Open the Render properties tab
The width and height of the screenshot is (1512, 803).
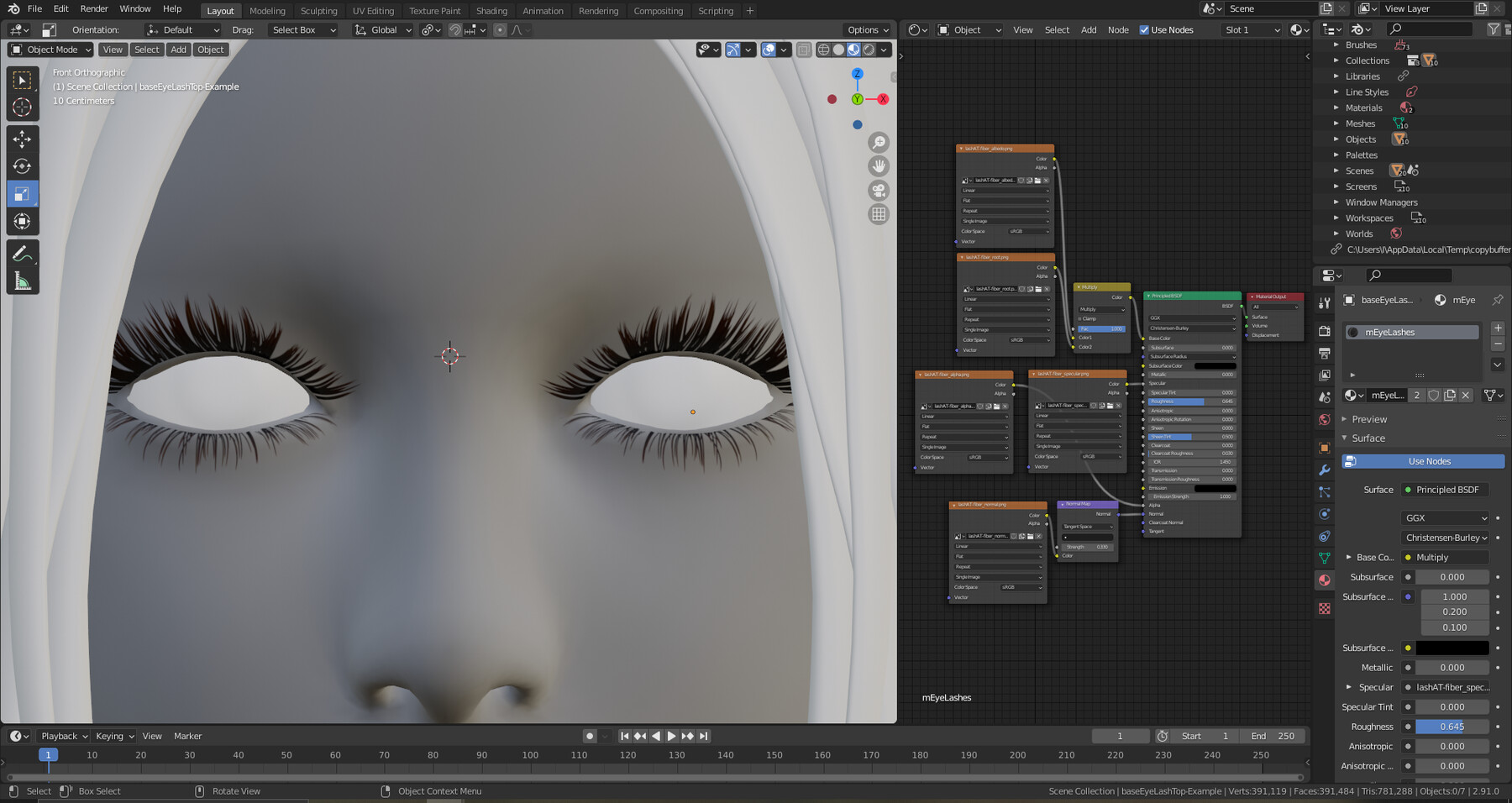pyautogui.click(x=1325, y=331)
